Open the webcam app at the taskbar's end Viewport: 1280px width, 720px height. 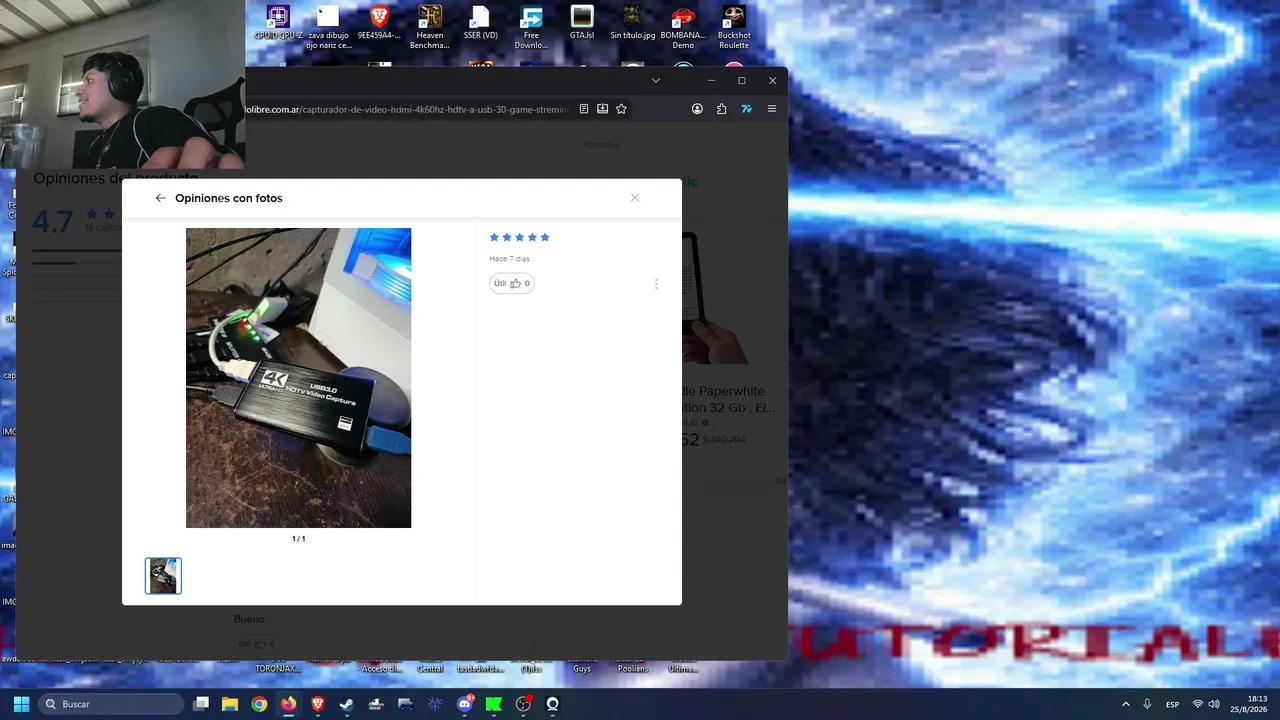pos(552,704)
